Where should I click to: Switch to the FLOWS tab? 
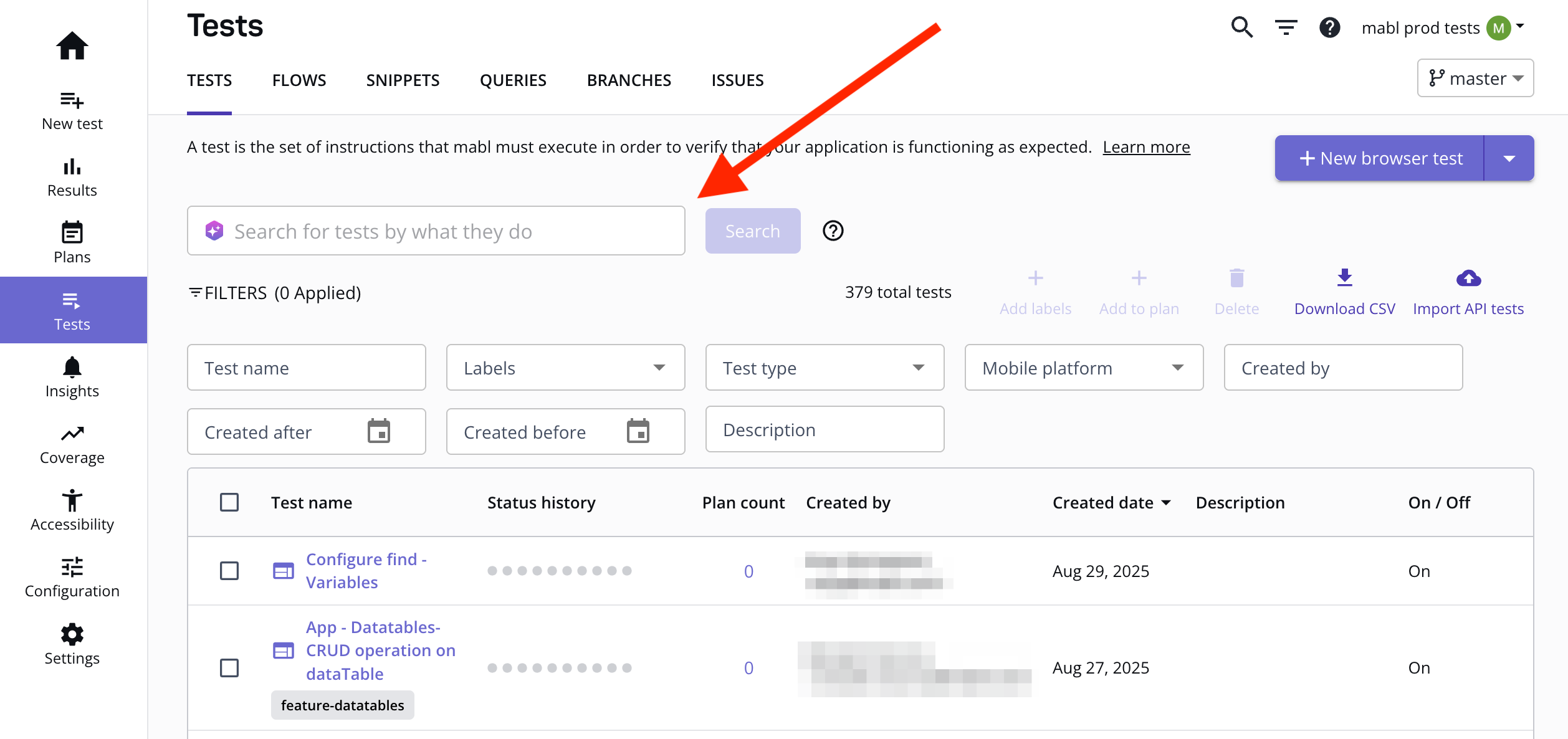click(299, 80)
